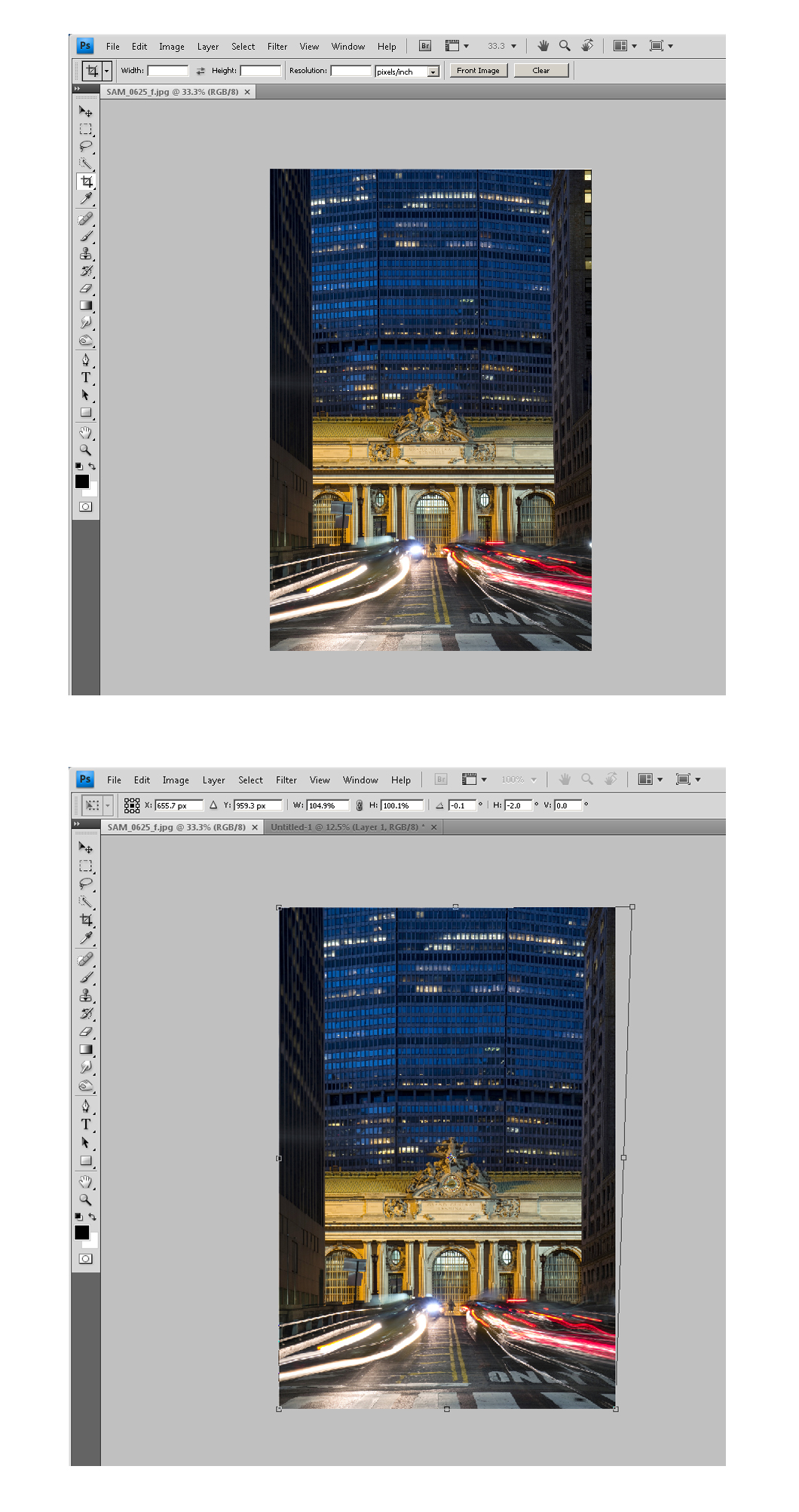The width and height of the screenshot is (799, 1512).
Task: Click foreground color swatch in upper window
Action: click(x=82, y=481)
